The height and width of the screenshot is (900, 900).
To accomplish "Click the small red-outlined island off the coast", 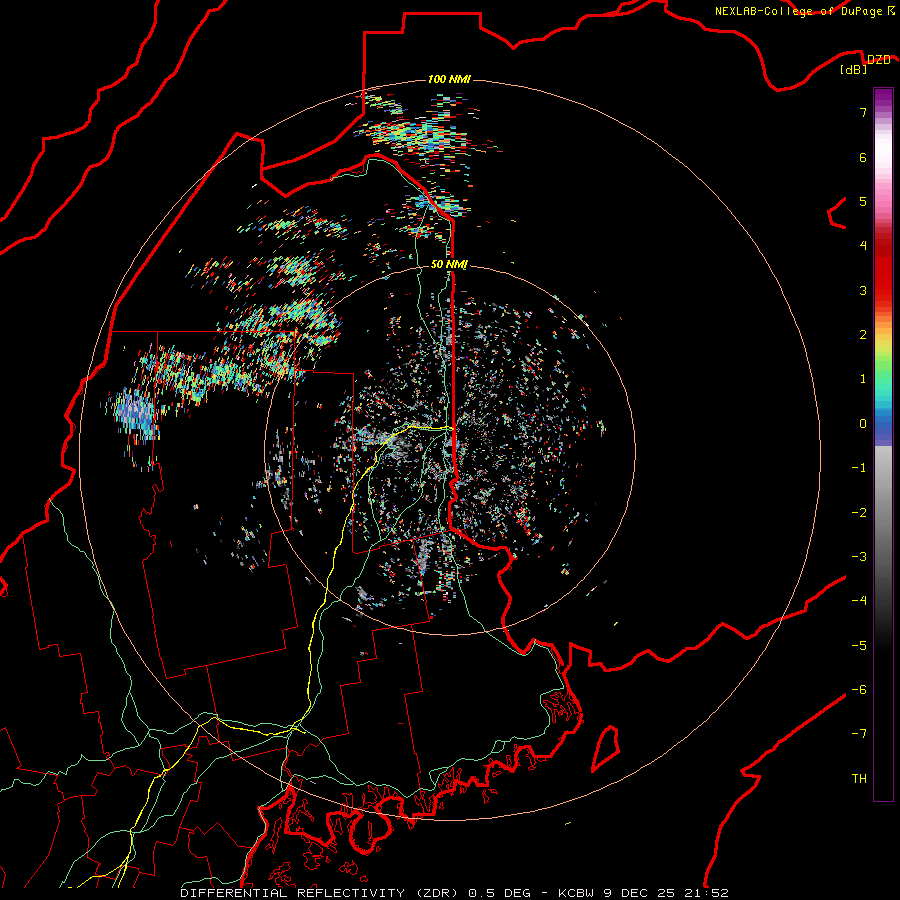I will coord(606,748).
